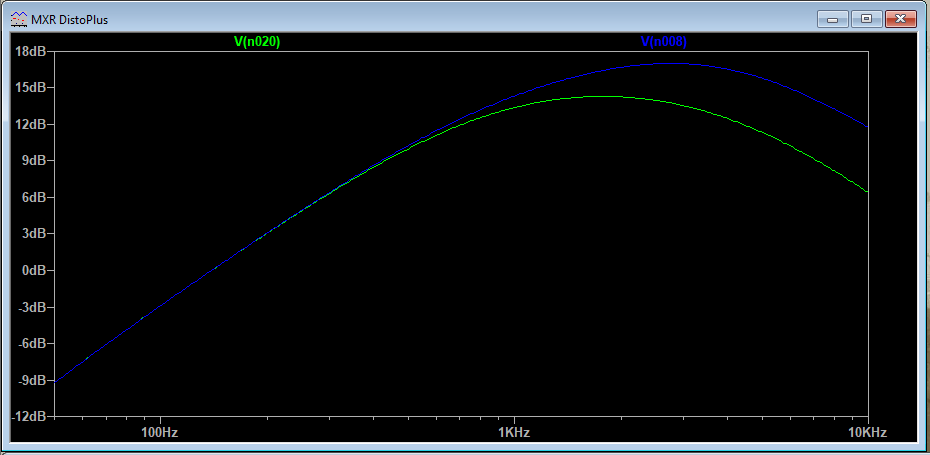Click the V(n020) green trace label
Viewport: 930px width, 455px height.
pos(257,42)
